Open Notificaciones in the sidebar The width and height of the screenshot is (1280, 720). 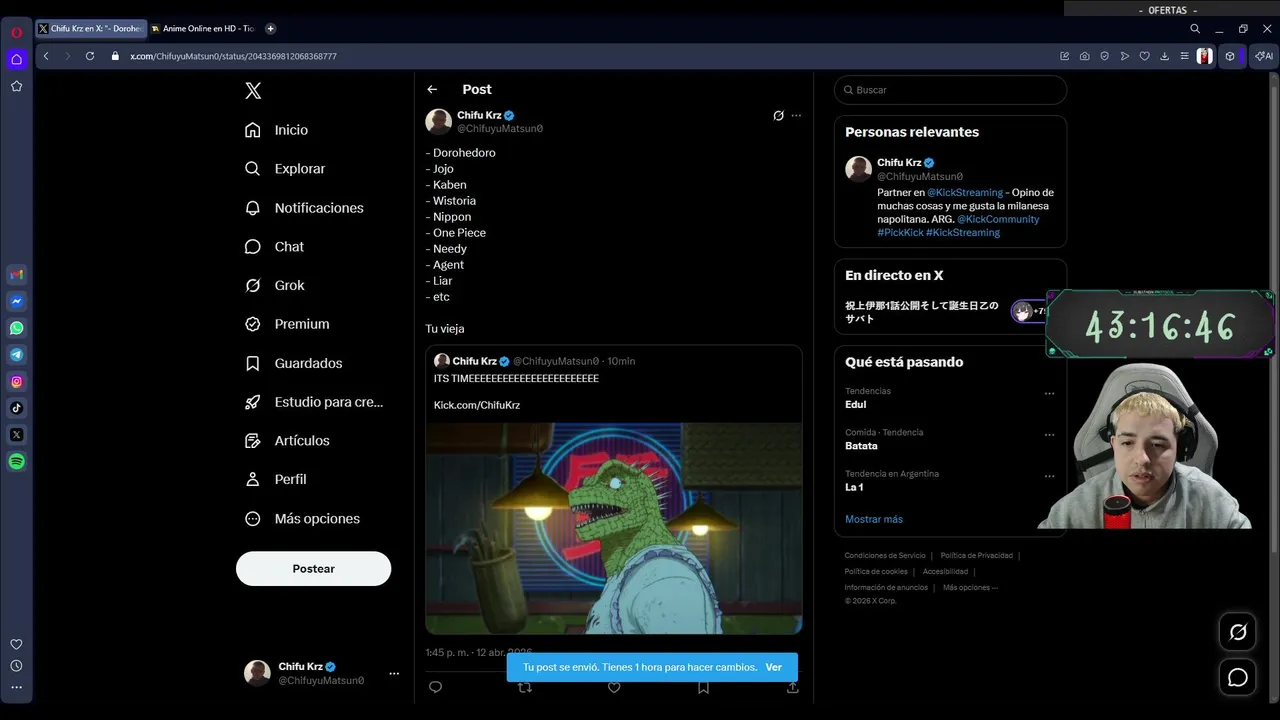[304, 208]
